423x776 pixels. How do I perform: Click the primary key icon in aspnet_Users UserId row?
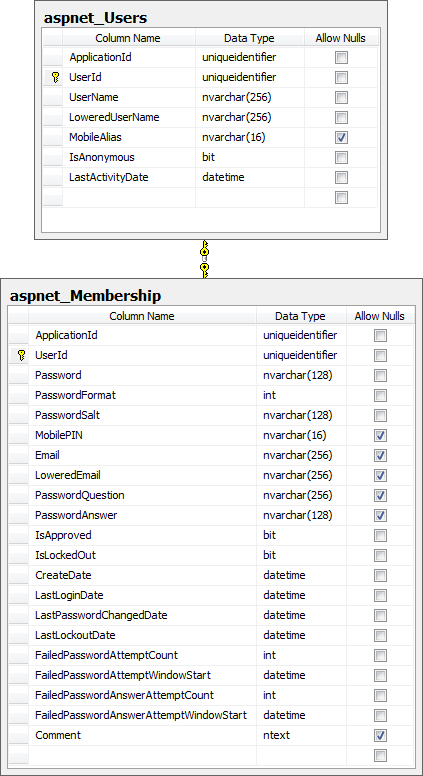coord(55,77)
